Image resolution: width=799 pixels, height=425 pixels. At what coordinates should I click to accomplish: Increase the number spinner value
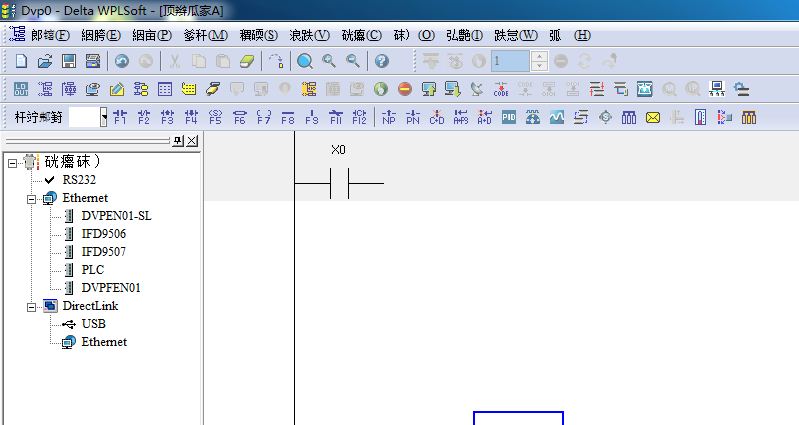(540, 56)
